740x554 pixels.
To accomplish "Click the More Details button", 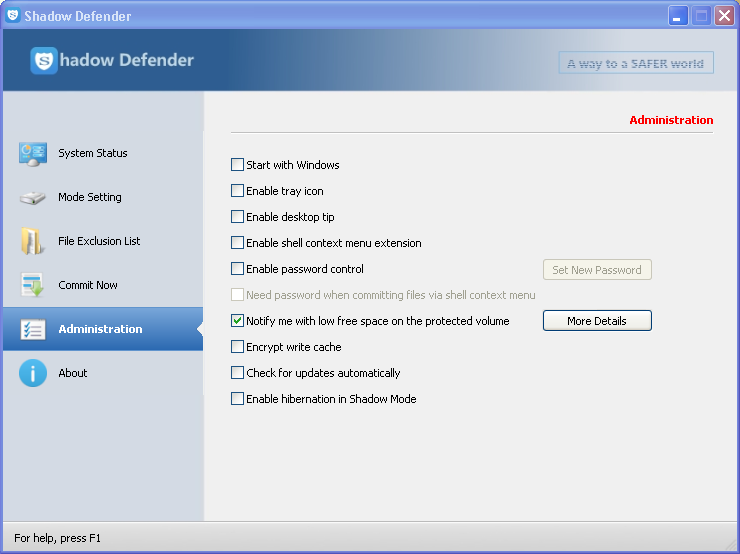I will point(597,321).
